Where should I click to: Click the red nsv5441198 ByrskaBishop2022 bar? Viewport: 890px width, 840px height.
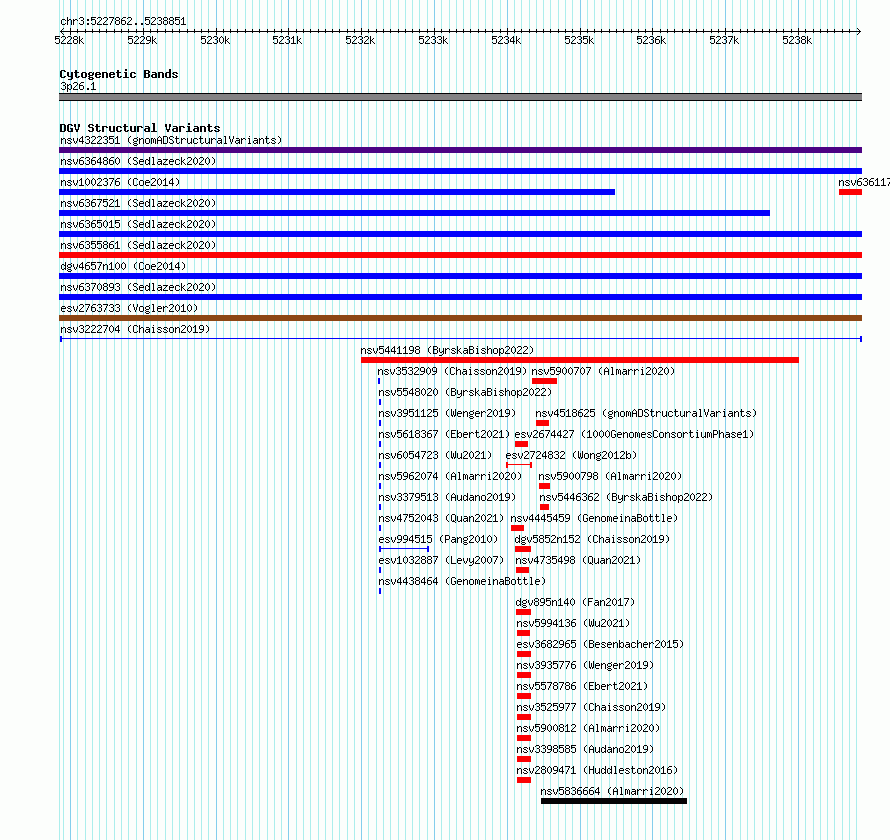click(x=580, y=360)
